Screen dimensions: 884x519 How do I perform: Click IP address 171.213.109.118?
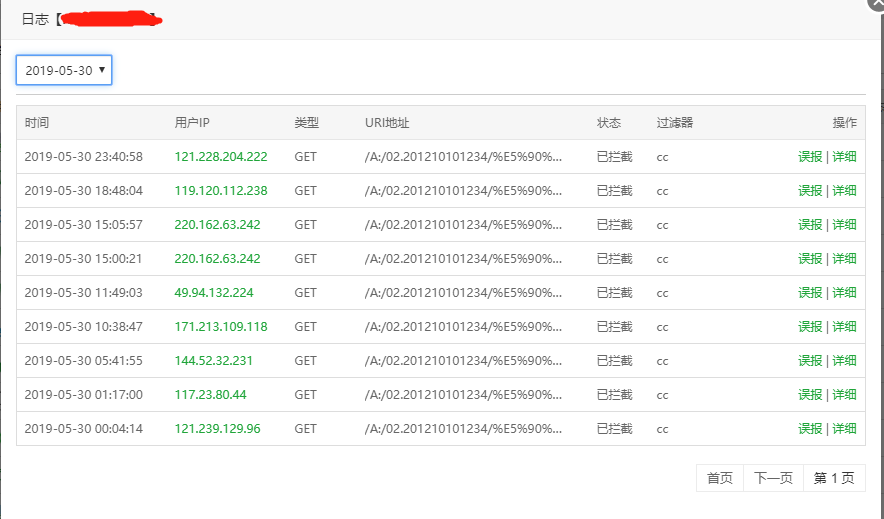click(x=221, y=326)
